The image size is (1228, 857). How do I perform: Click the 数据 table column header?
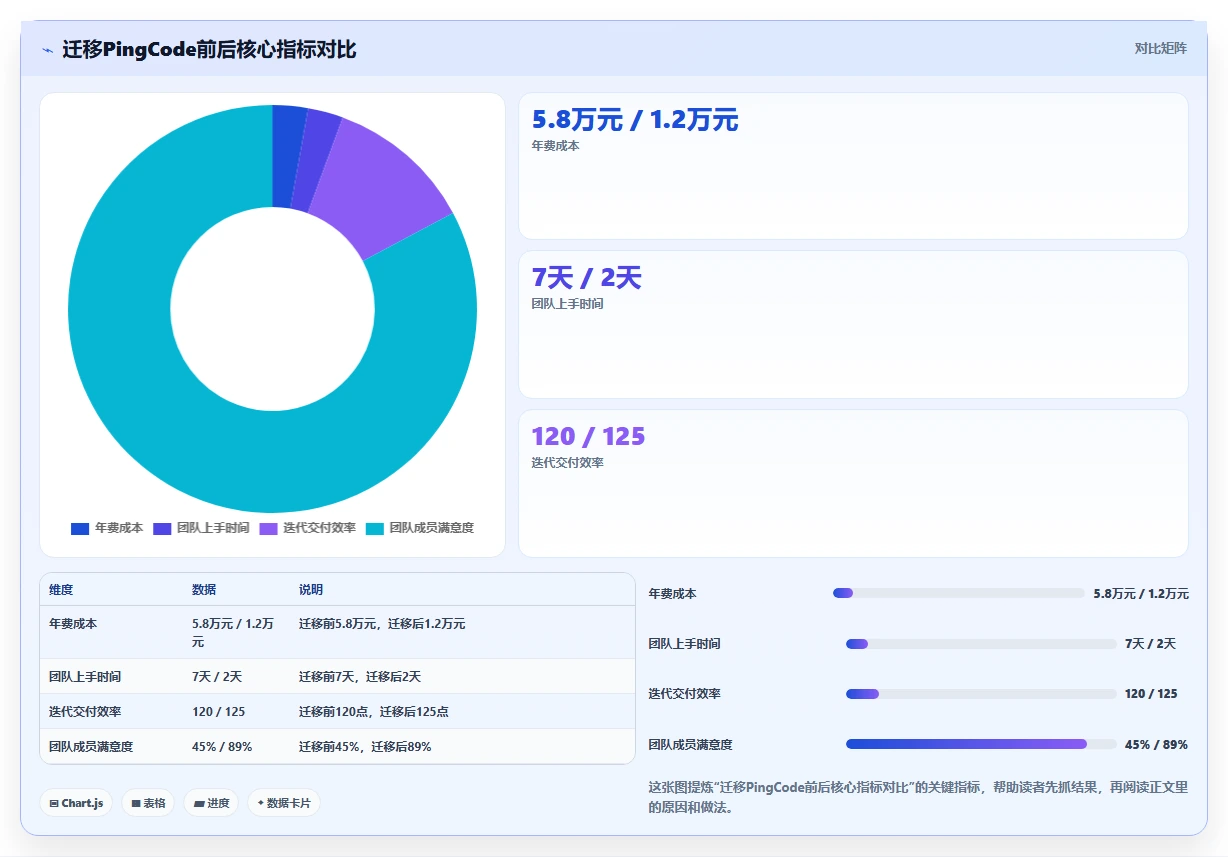204,590
